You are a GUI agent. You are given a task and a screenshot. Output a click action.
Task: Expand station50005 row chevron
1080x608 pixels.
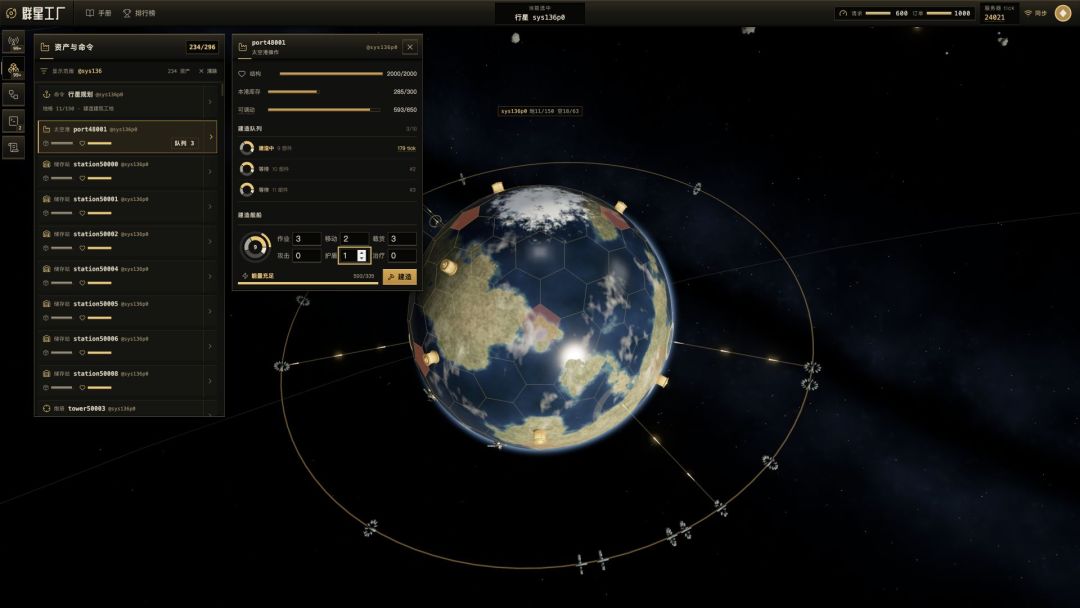pos(210,311)
